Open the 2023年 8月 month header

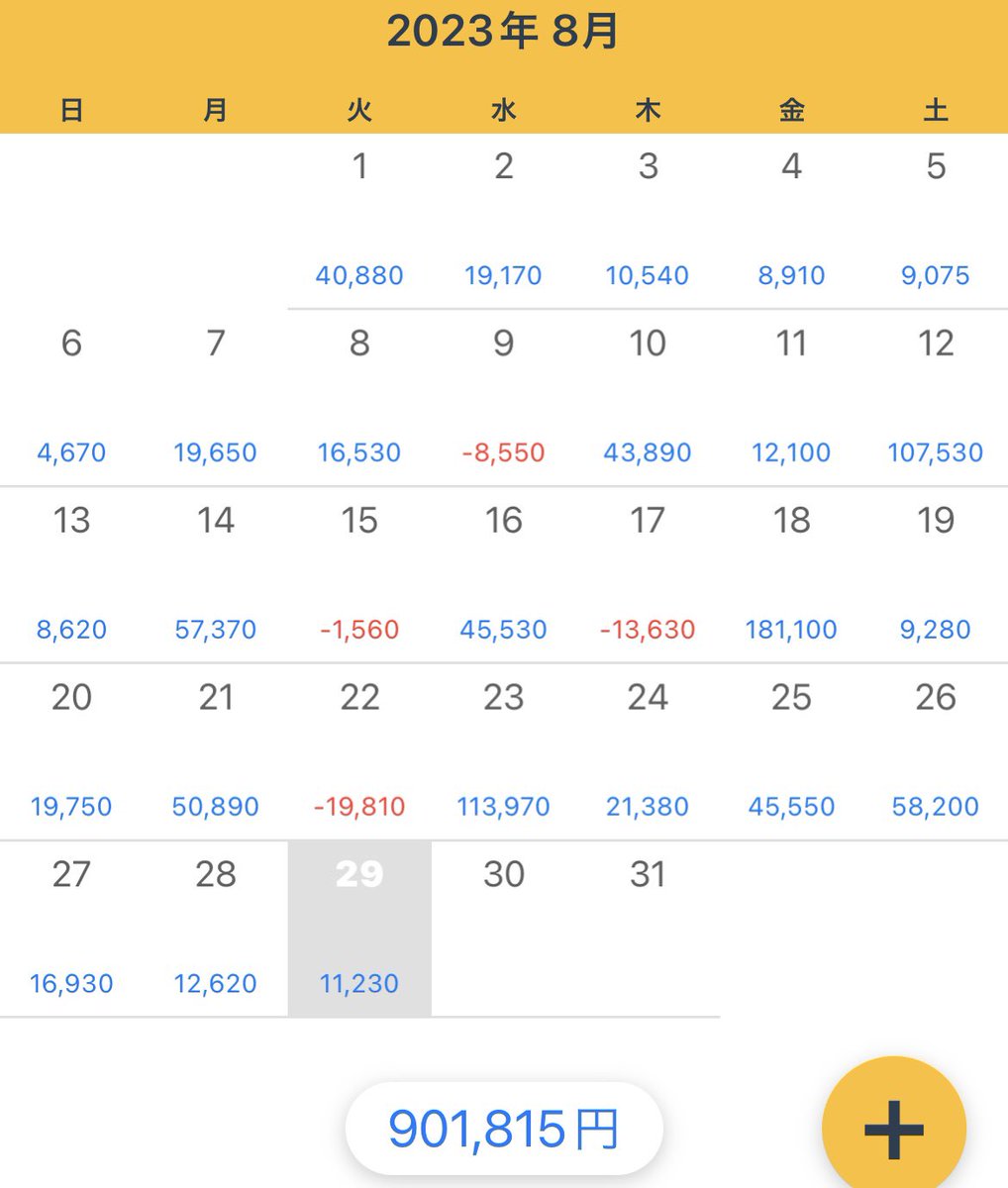(503, 33)
